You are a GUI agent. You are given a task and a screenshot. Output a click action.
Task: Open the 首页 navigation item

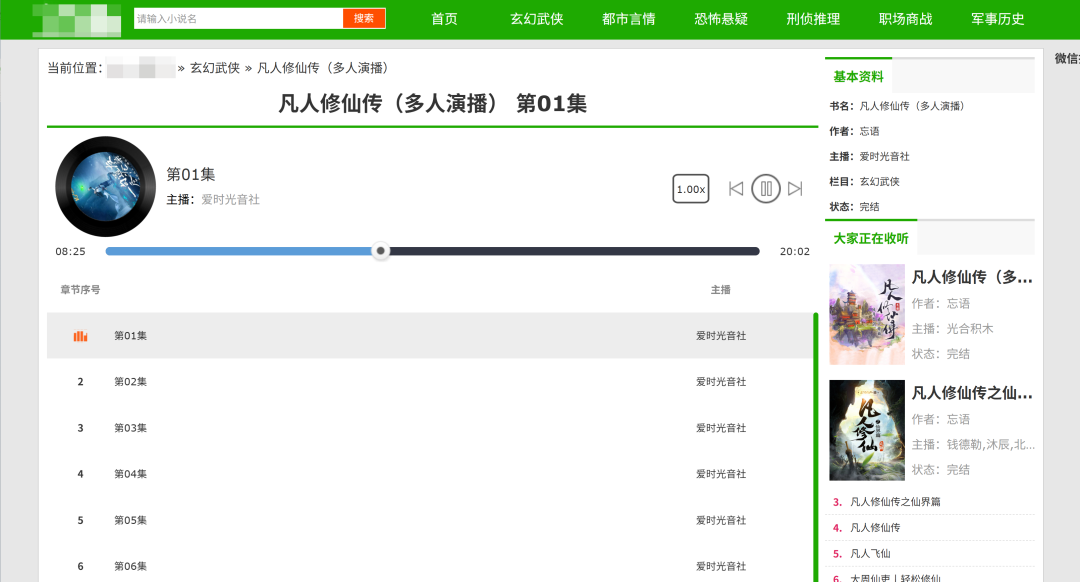point(443,18)
